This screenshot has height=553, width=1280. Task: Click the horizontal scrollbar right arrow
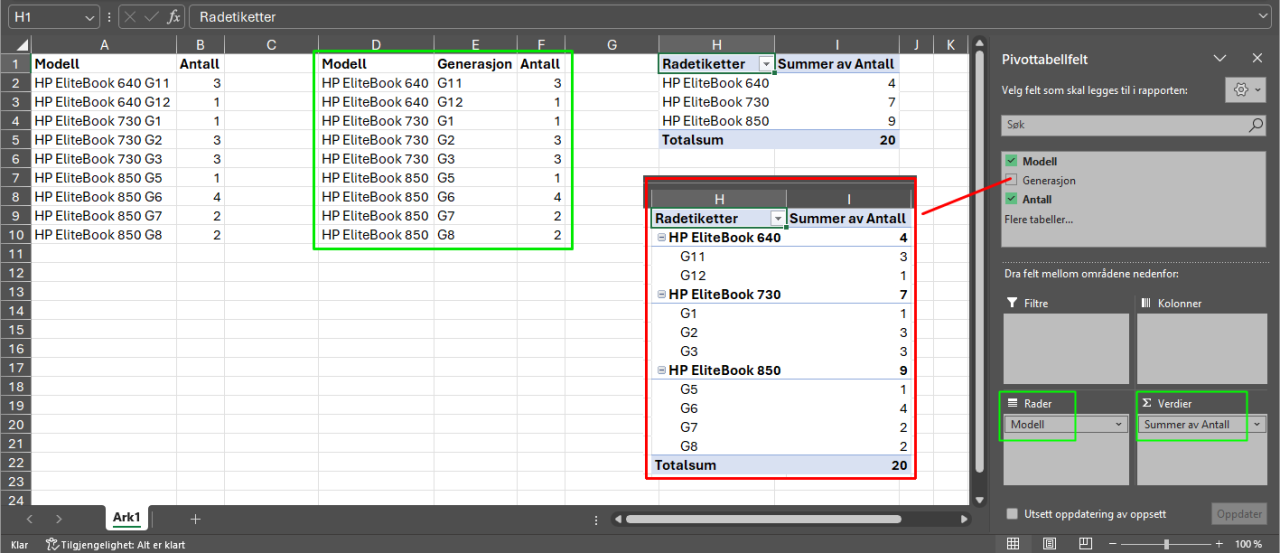click(966, 519)
